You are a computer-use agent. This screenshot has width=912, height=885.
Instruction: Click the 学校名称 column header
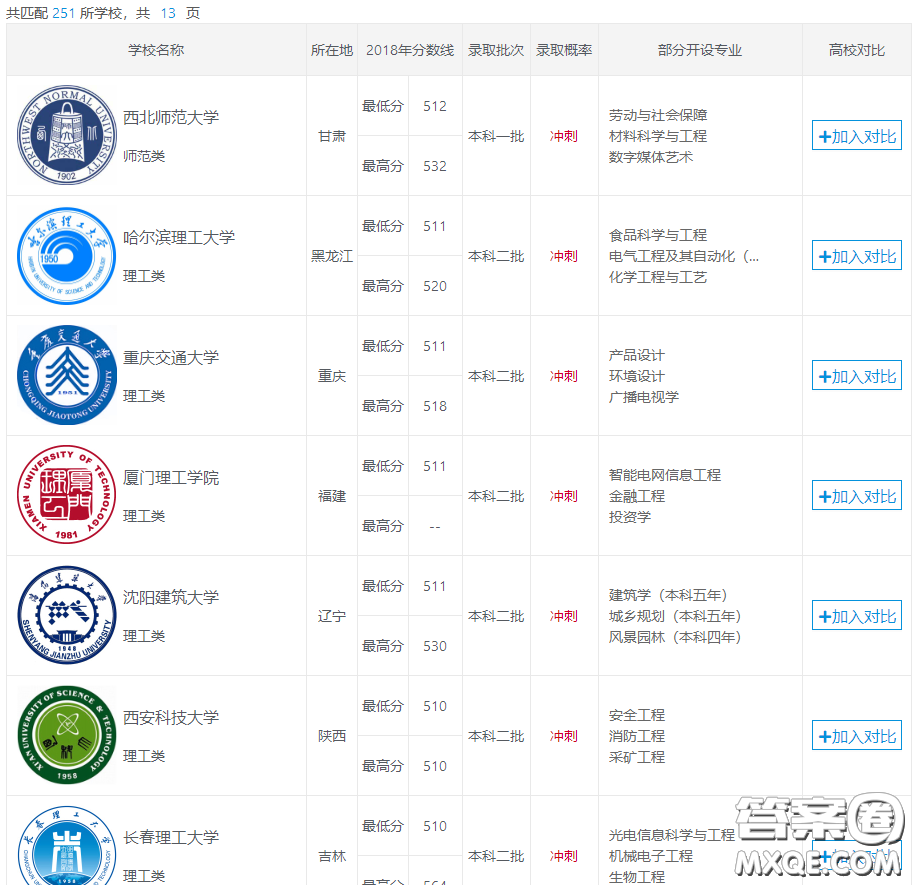click(x=156, y=50)
